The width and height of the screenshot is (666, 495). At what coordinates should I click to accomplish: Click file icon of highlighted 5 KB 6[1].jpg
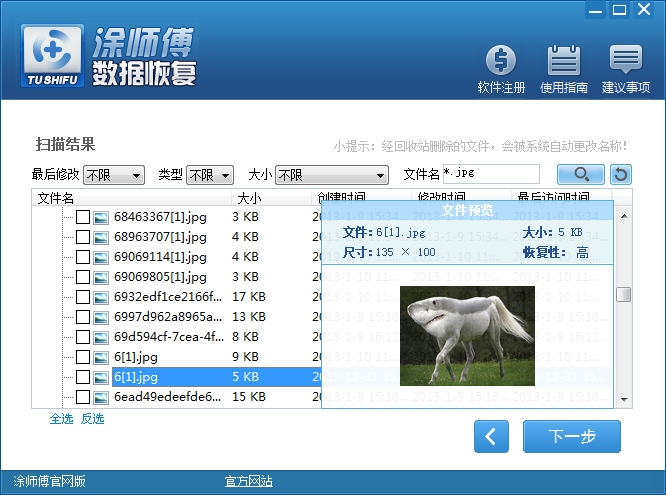101,377
